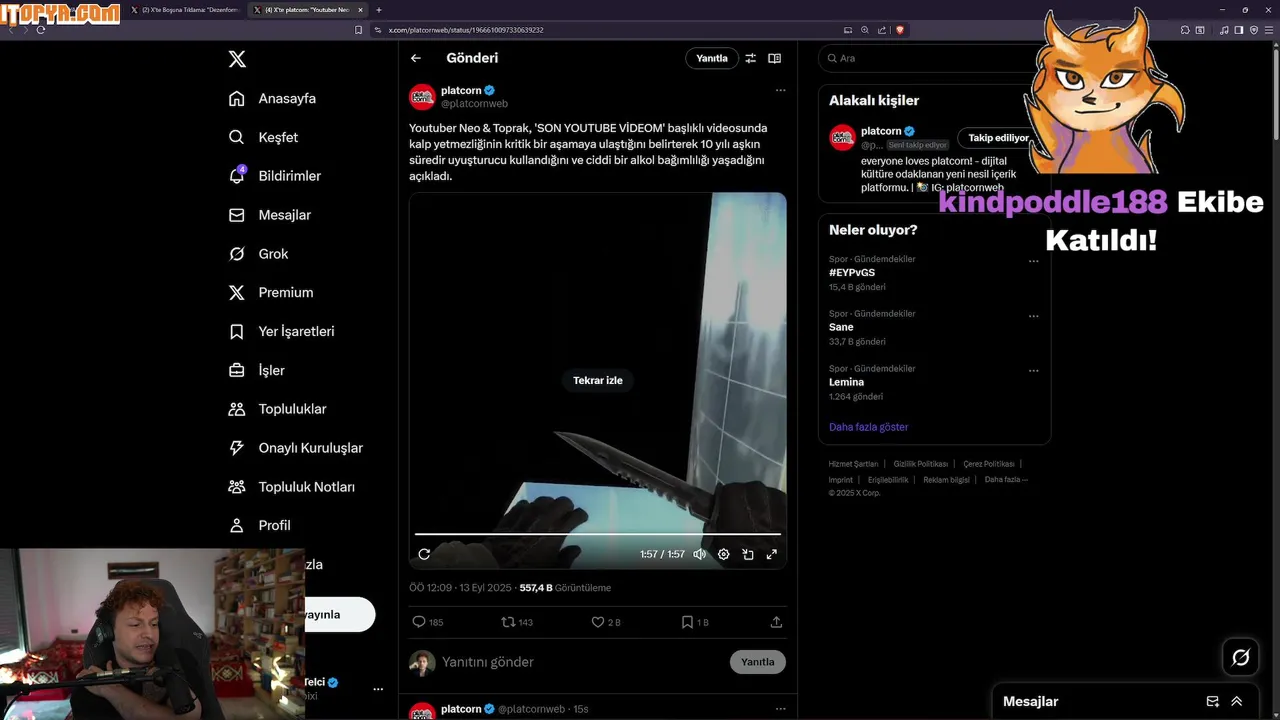The width and height of the screenshot is (1280, 720).
Task: Open Lemina trending topic
Action: pyautogui.click(x=846, y=382)
